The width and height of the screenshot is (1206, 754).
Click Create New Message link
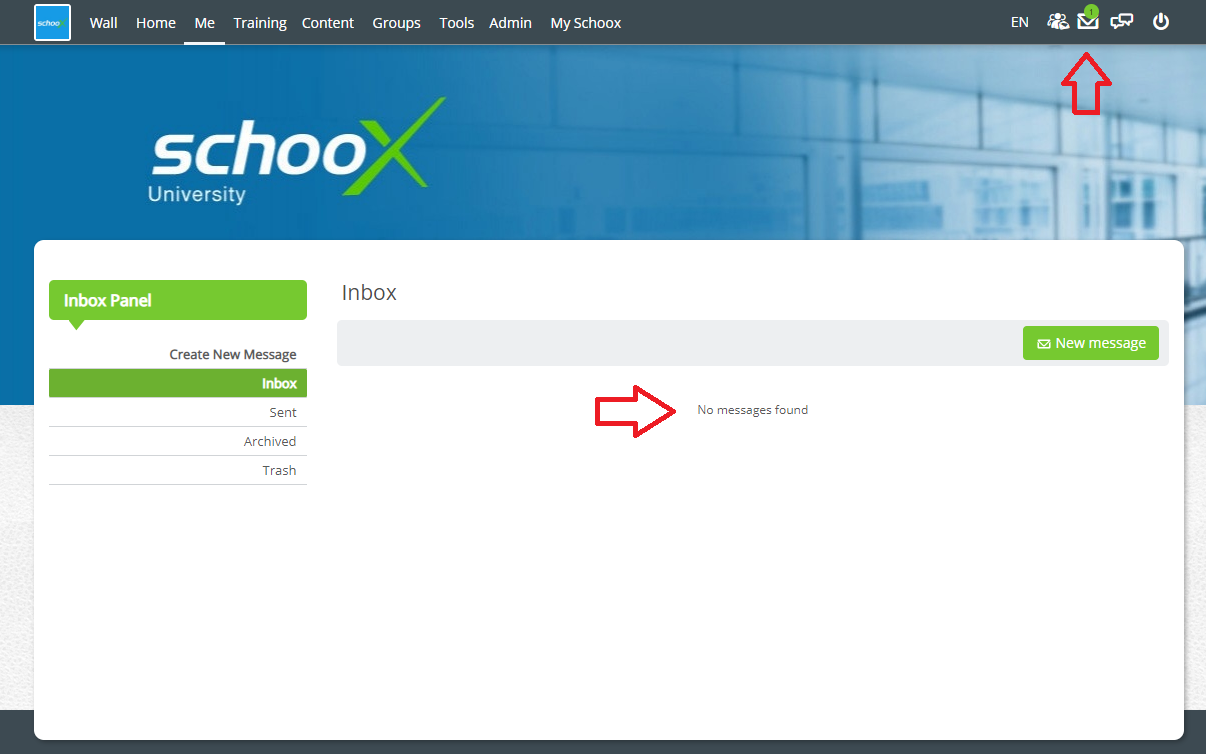pyautogui.click(x=233, y=354)
